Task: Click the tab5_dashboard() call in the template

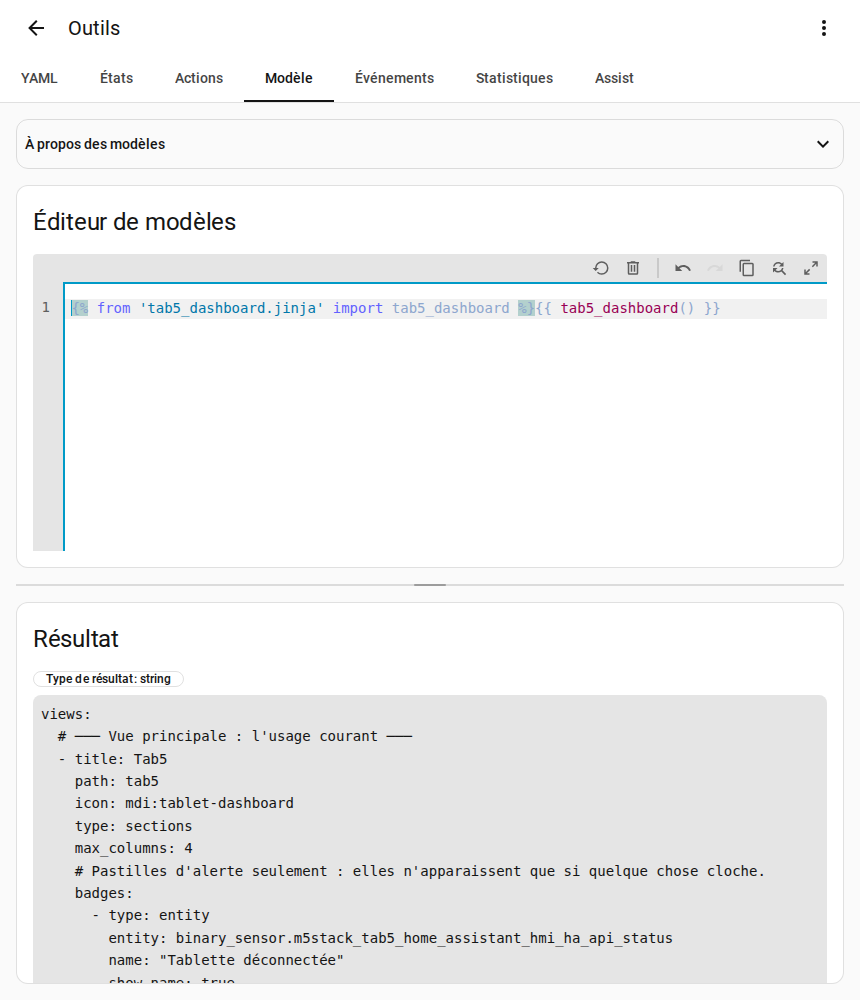Action: click(627, 309)
